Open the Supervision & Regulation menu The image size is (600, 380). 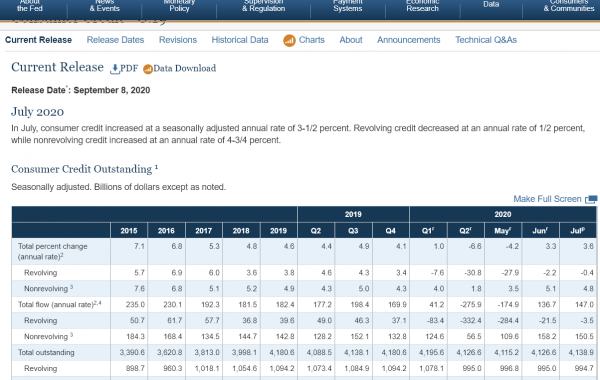point(264,5)
